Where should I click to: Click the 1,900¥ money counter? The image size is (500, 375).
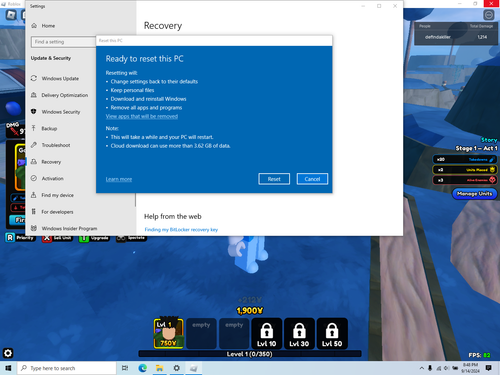pos(250,311)
